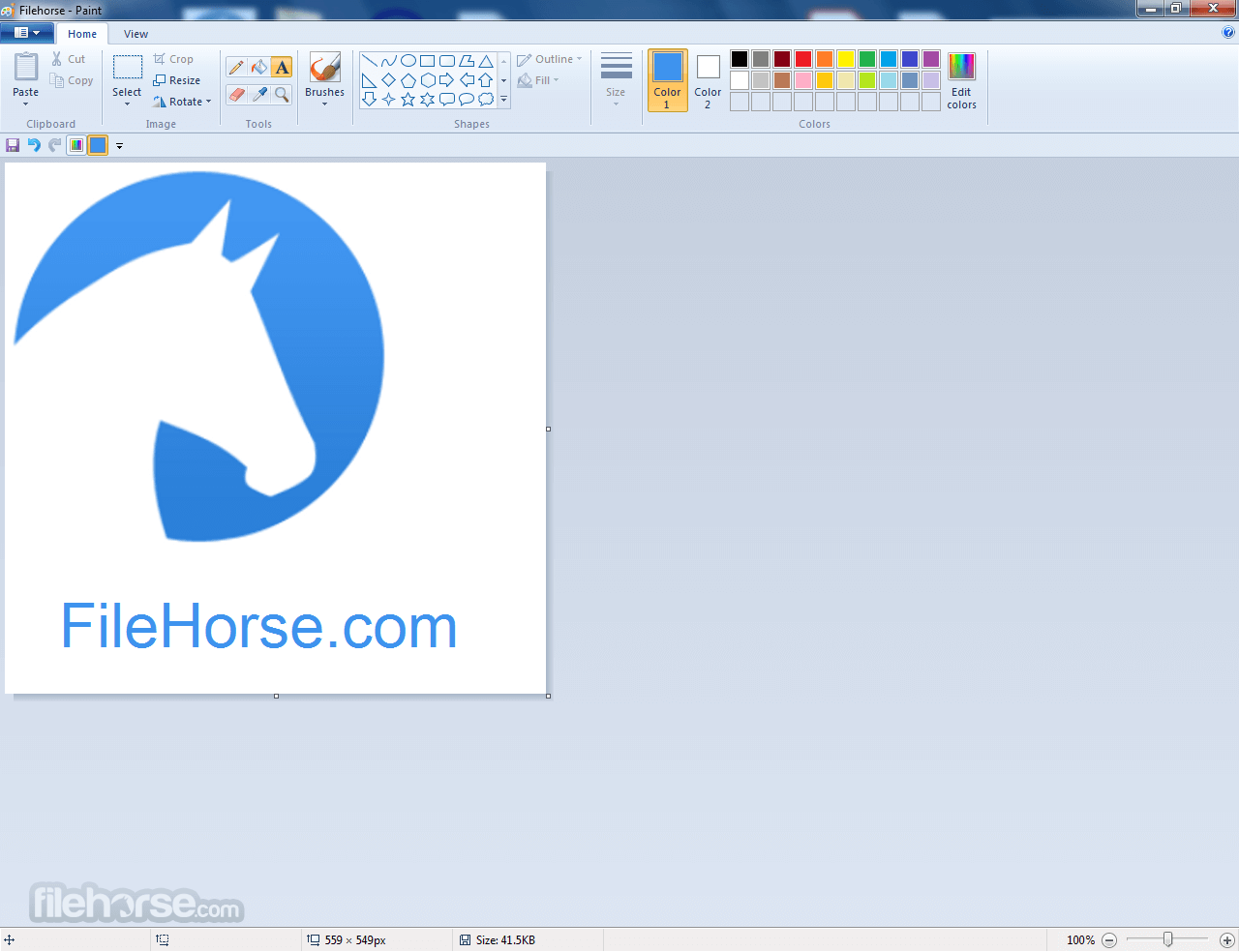
Task: Open the Resize dialog
Action: coord(176,80)
